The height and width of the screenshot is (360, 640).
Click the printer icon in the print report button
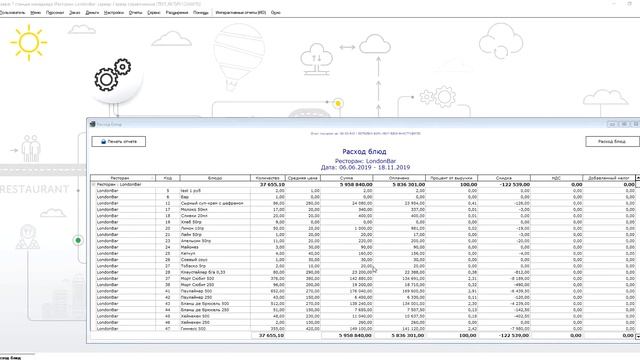103,142
